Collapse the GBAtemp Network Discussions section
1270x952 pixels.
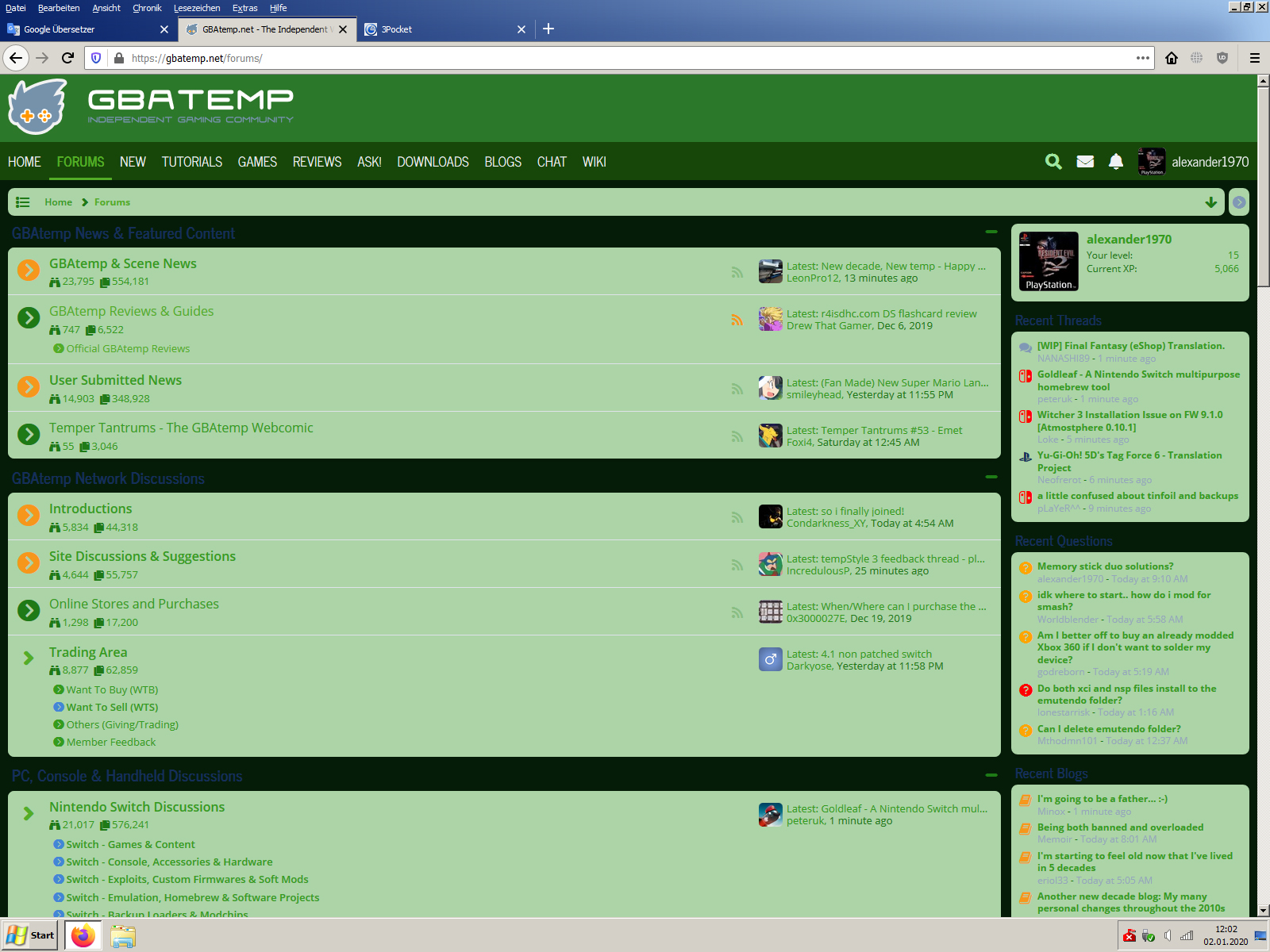tap(991, 477)
